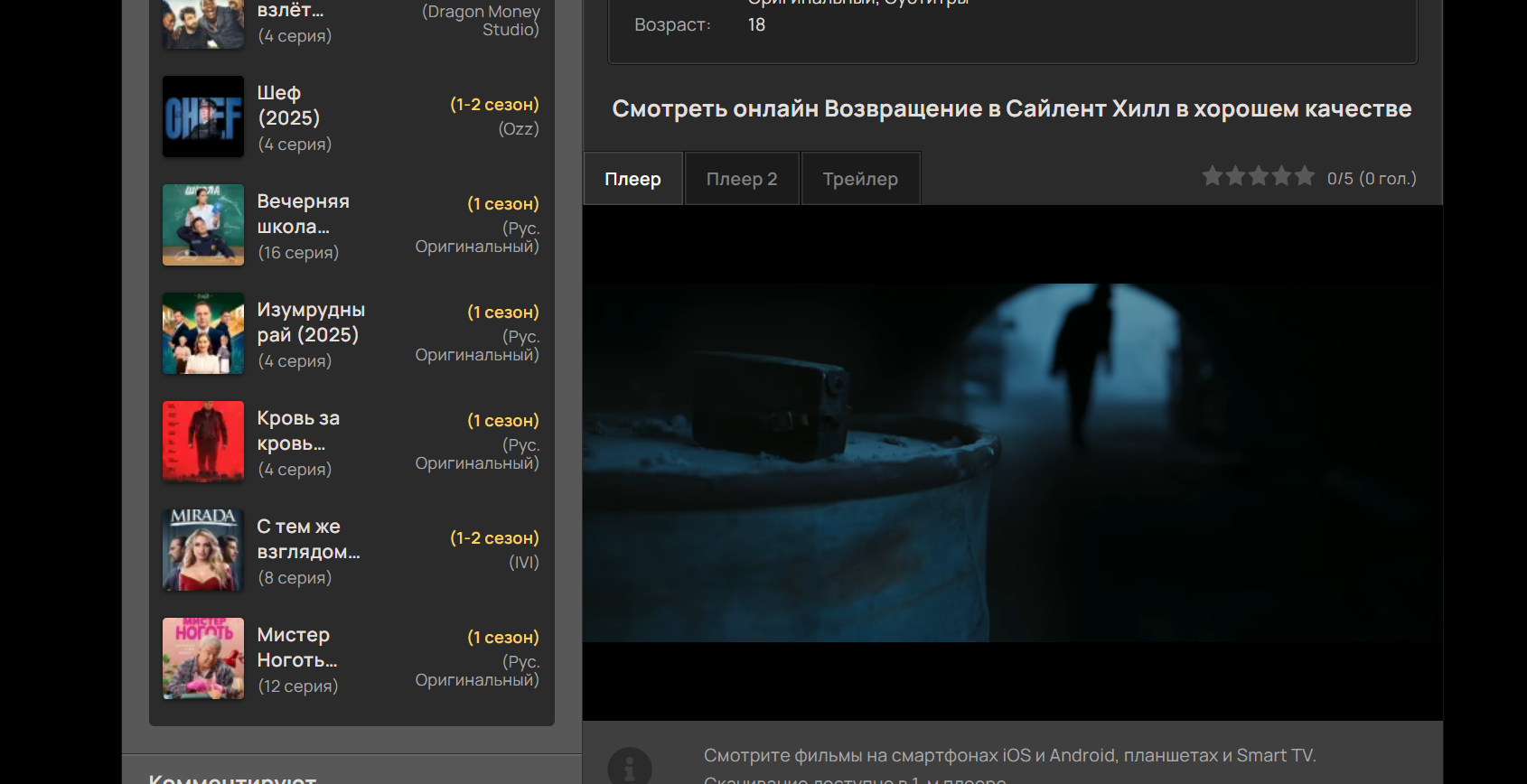Viewport: 1527px width, 784px height.
Task: Click (1 сезон) label for Вечерняя школа
Action: pyautogui.click(x=503, y=204)
